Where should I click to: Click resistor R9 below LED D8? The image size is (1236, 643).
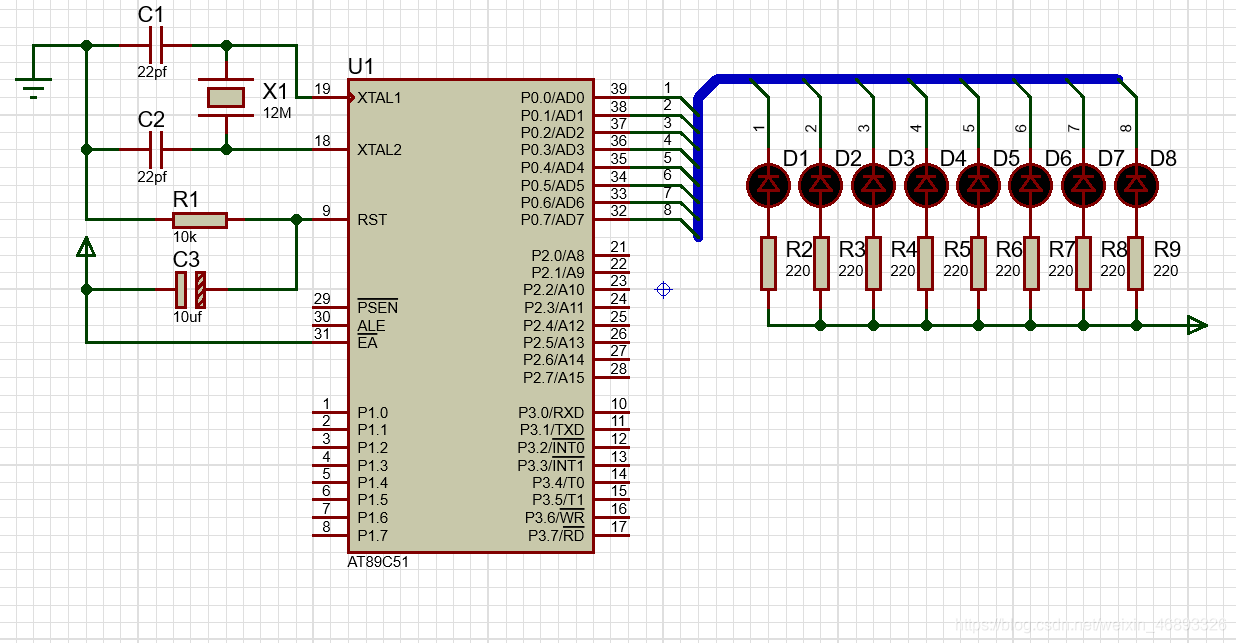tap(1135, 263)
